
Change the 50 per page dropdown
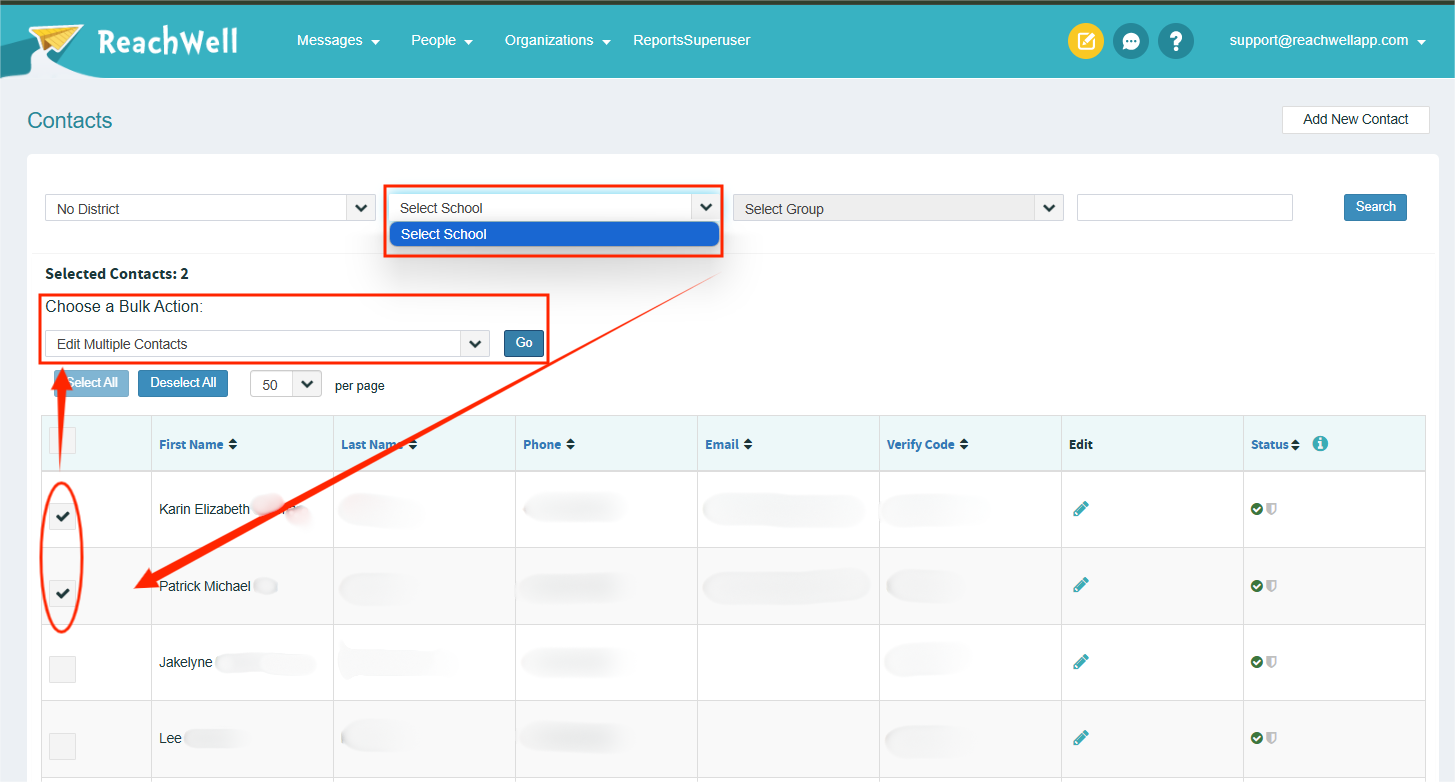coord(286,384)
